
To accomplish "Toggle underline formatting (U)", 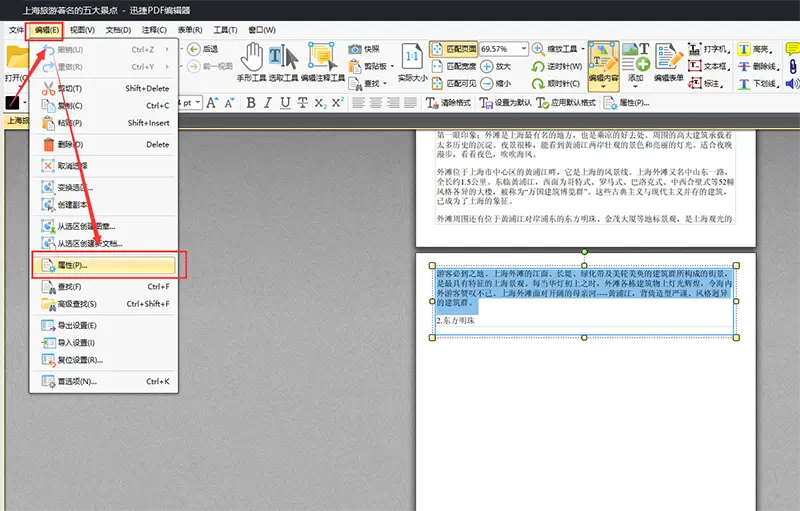I will 285,103.
